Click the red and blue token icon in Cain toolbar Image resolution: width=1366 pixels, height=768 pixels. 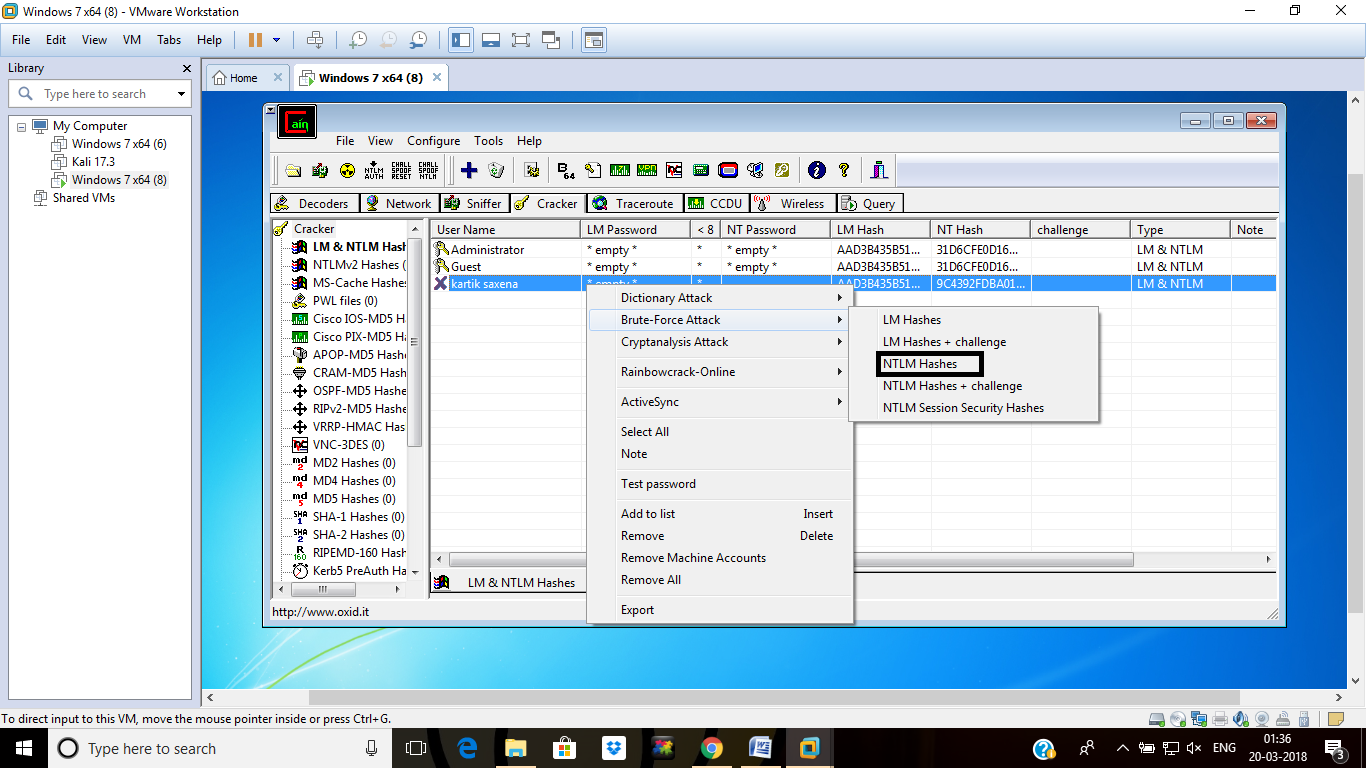(728, 170)
